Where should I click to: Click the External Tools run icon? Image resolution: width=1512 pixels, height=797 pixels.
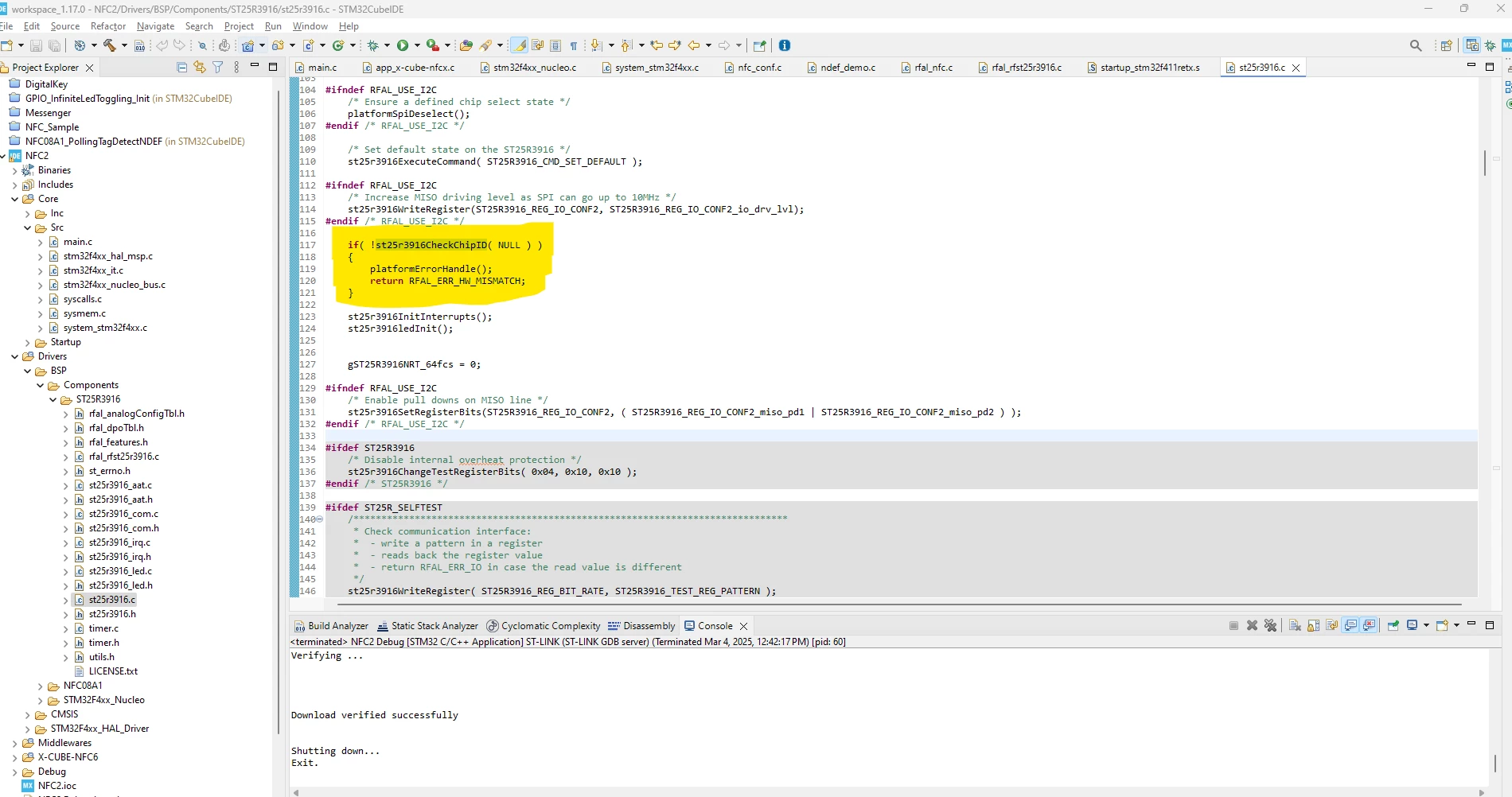tap(432, 45)
